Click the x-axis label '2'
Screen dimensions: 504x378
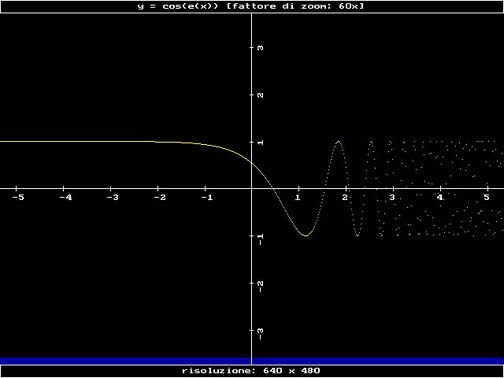tap(345, 197)
